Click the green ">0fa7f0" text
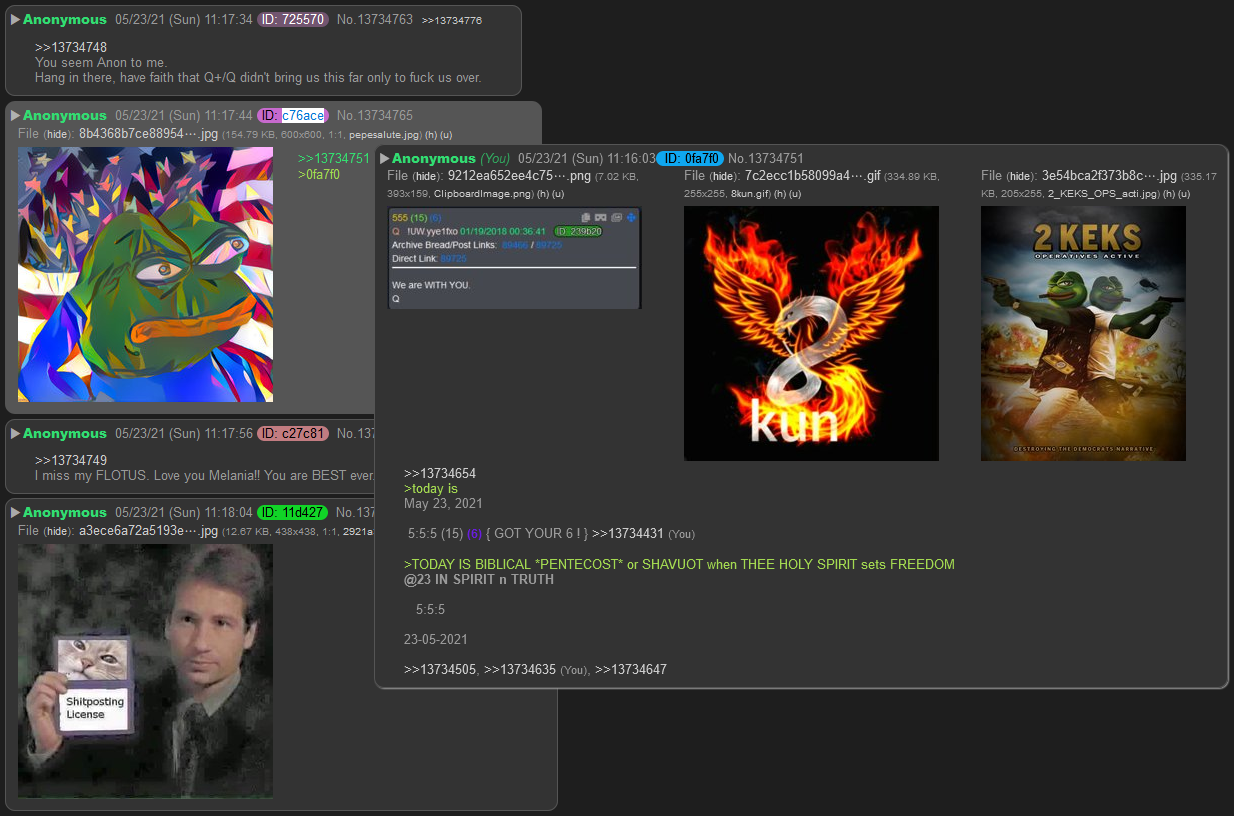 [x=319, y=175]
